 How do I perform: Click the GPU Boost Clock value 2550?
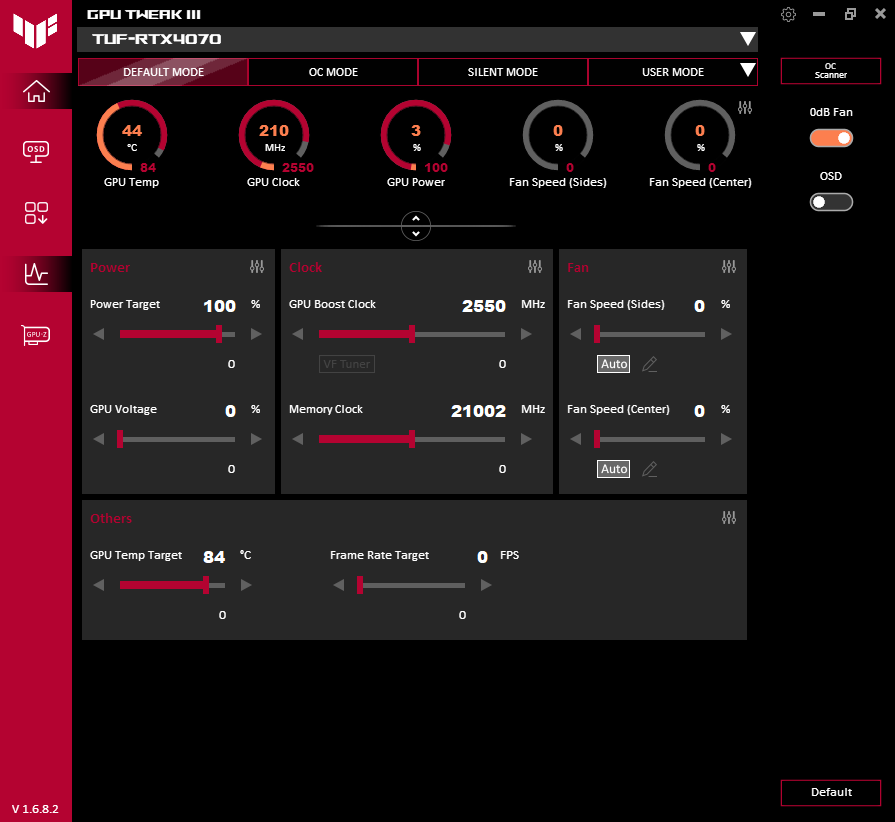pyautogui.click(x=484, y=306)
